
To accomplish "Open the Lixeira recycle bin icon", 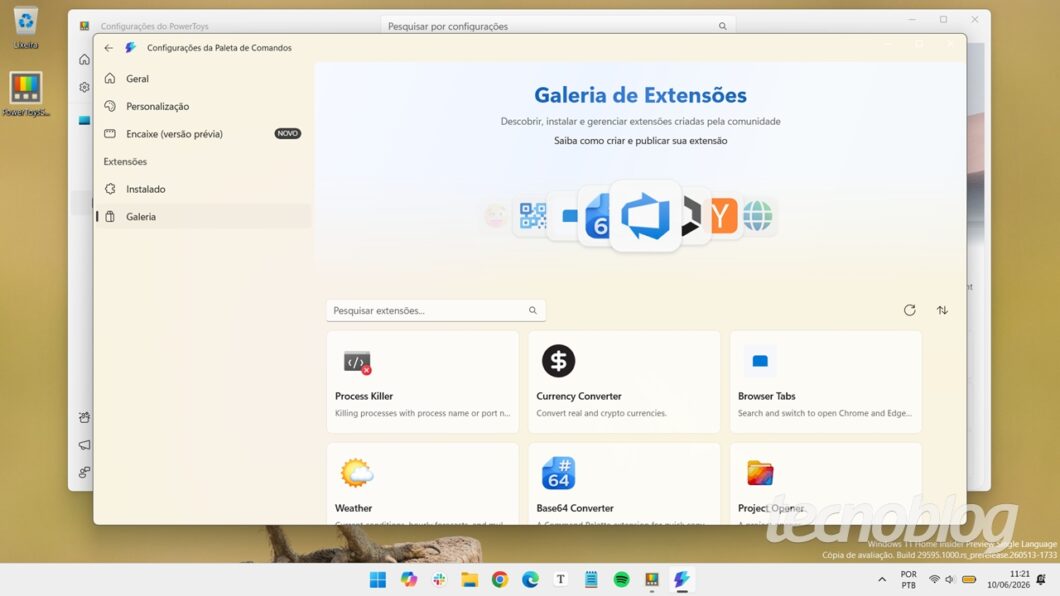I will (x=26, y=28).
